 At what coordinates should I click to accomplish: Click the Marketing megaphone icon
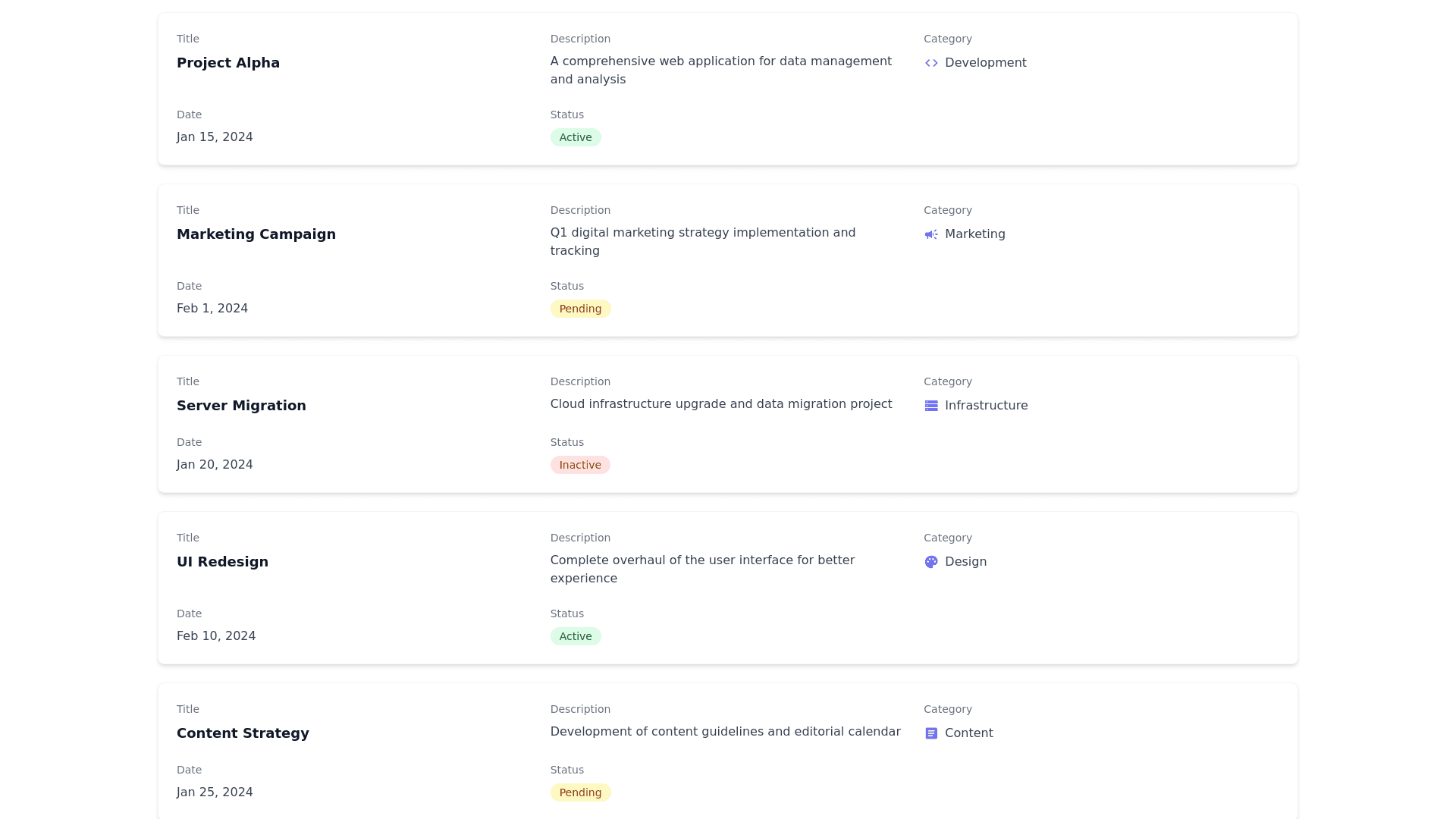pos(931,234)
